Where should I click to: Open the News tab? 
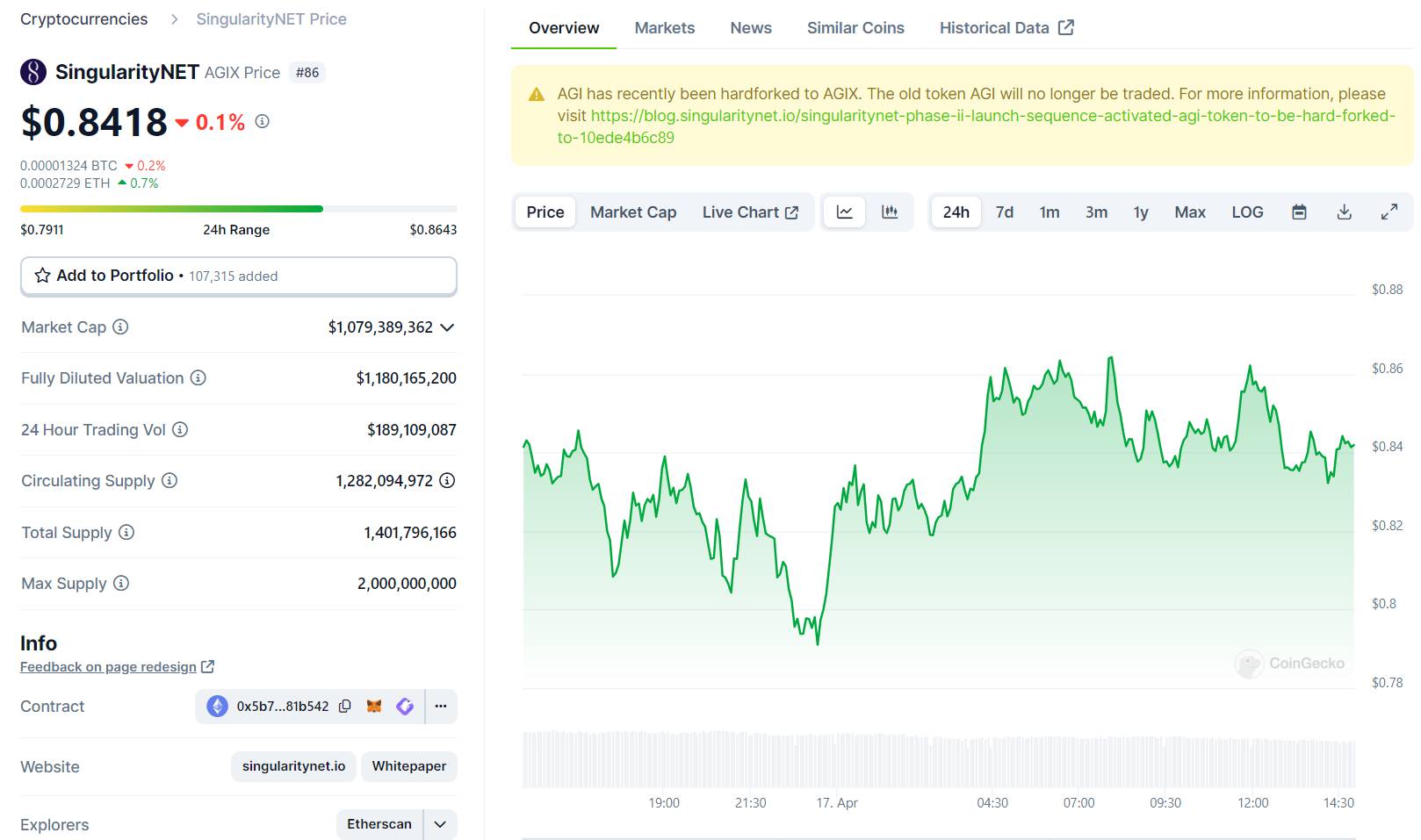(x=751, y=27)
